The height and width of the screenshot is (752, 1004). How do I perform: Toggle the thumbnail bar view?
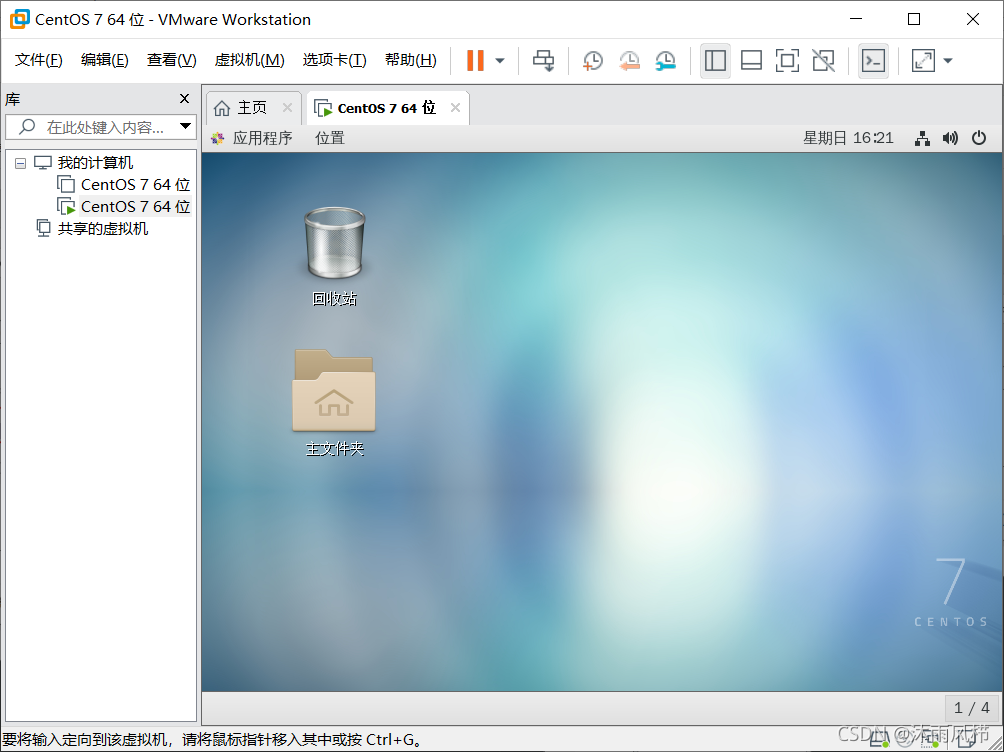click(x=751, y=61)
